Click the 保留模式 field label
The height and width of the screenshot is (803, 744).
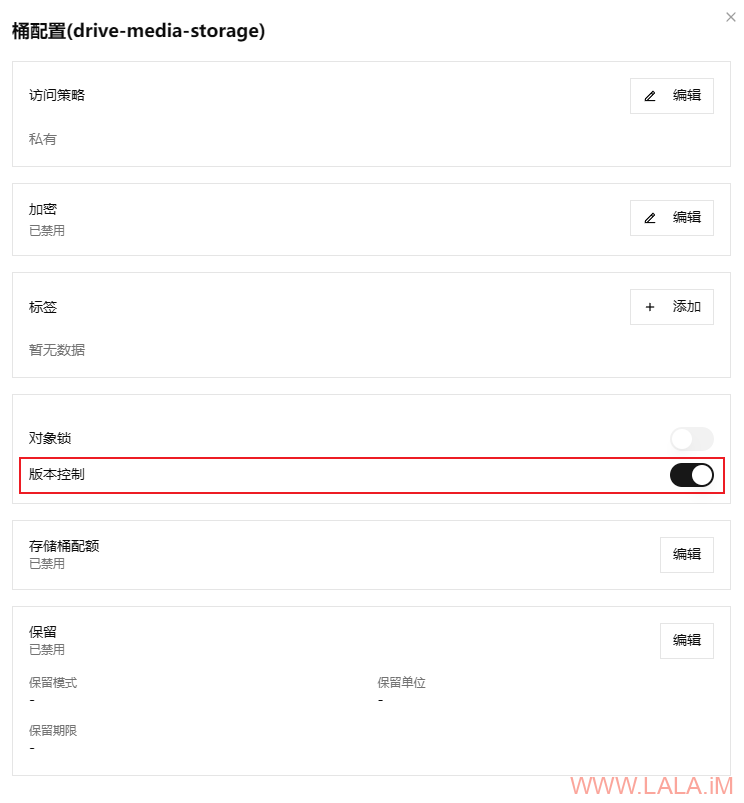pyautogui.click(x=53, y=683)
